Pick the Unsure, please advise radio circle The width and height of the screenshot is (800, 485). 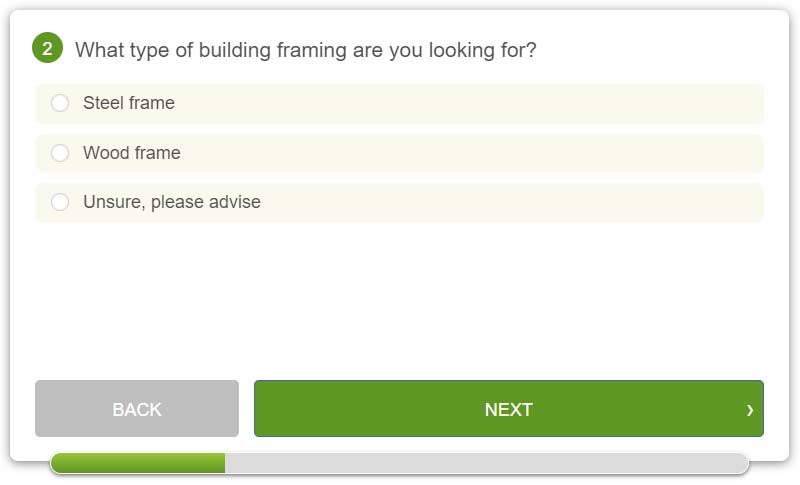click(x=60, y=202)
